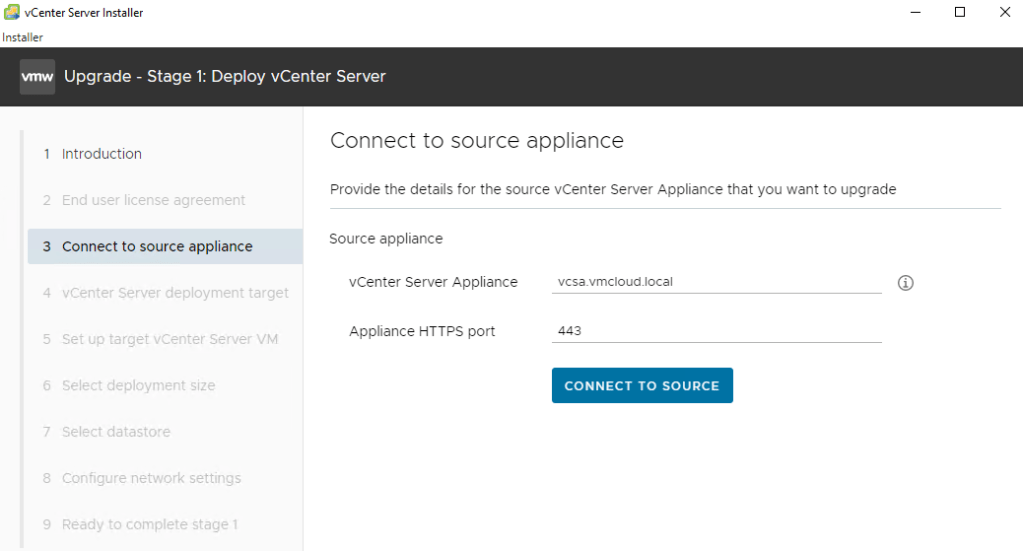The width and height of the screenshot is (1023, 551).
Task: Click the vCenter Server Installer title bar icon
Action: [x=11, y=13]
